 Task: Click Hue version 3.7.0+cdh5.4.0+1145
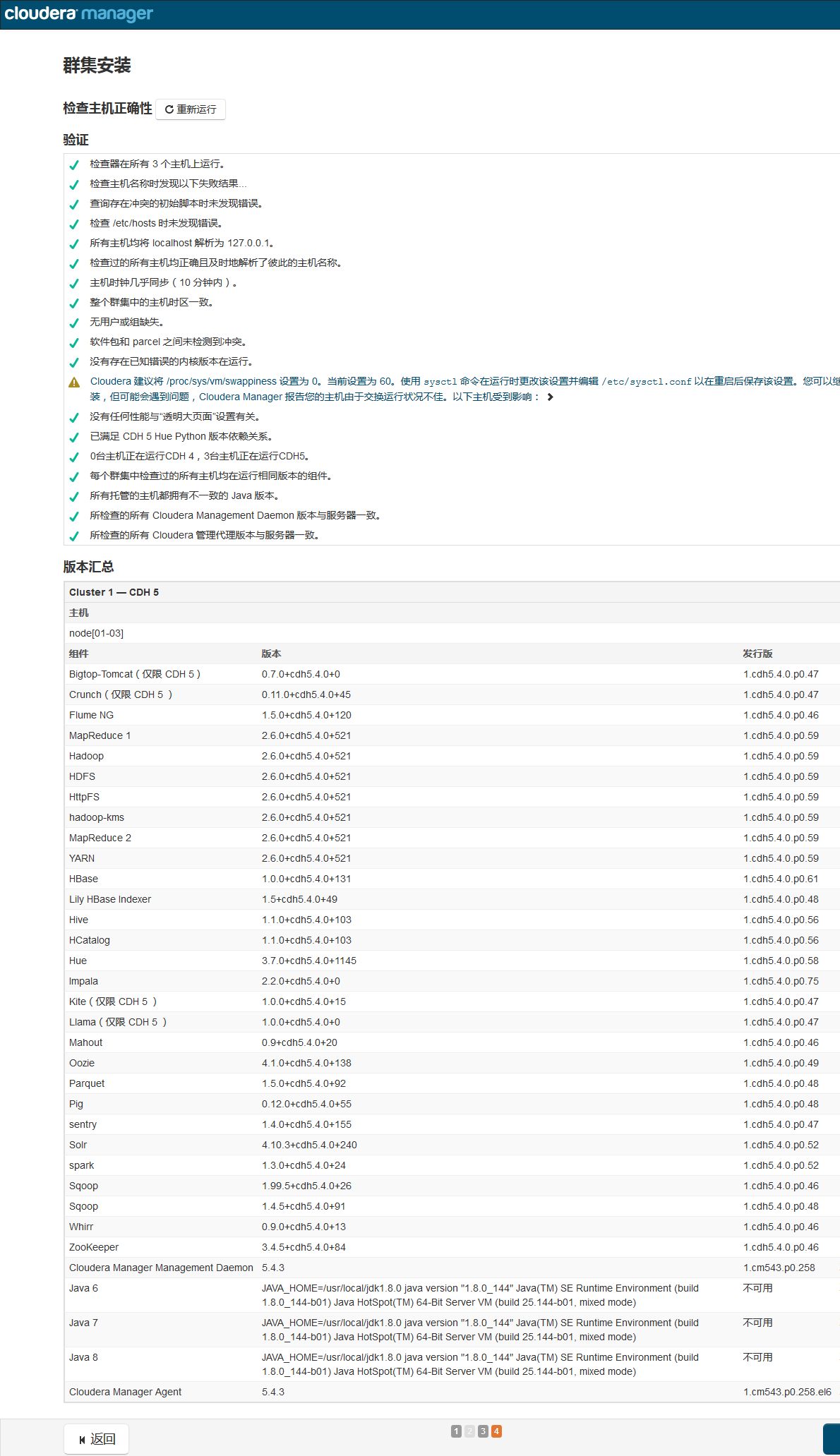click(309, 961)
